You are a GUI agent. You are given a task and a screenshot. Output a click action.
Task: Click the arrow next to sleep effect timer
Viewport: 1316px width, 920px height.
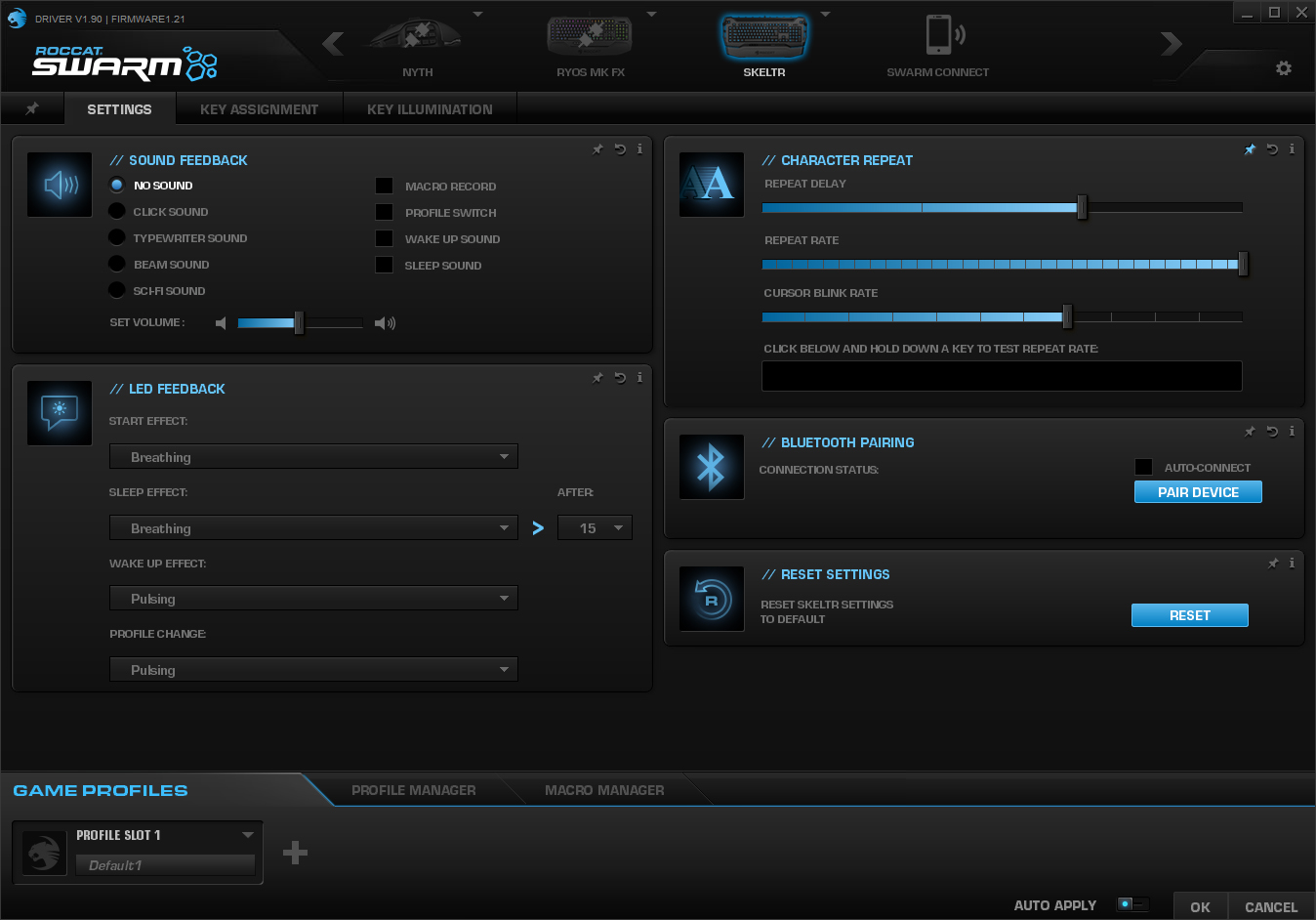(x=538, y=528)
